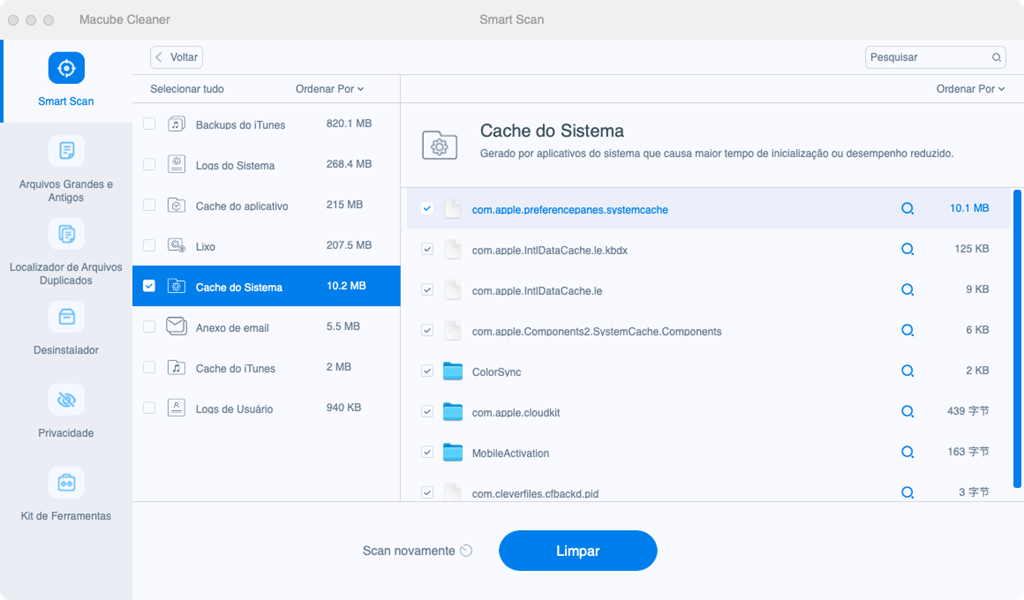Screen dimensions: 1024x600
Task: Select the Backups do iTunes category row
Action: click(266, 124)
